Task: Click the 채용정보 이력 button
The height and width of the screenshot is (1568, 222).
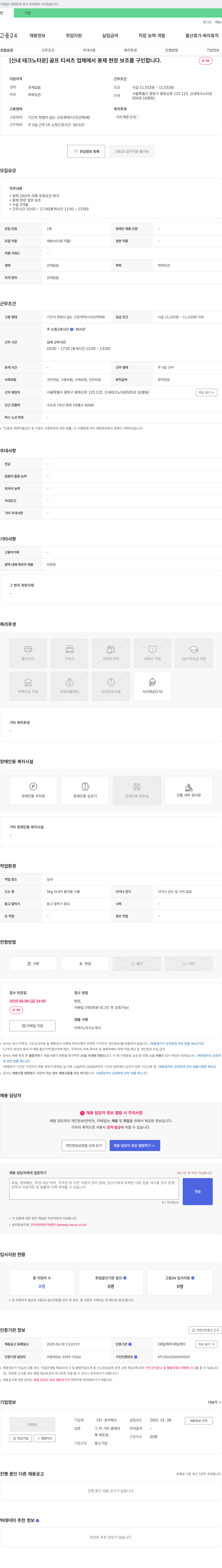Action: [x=198, y=1421]
